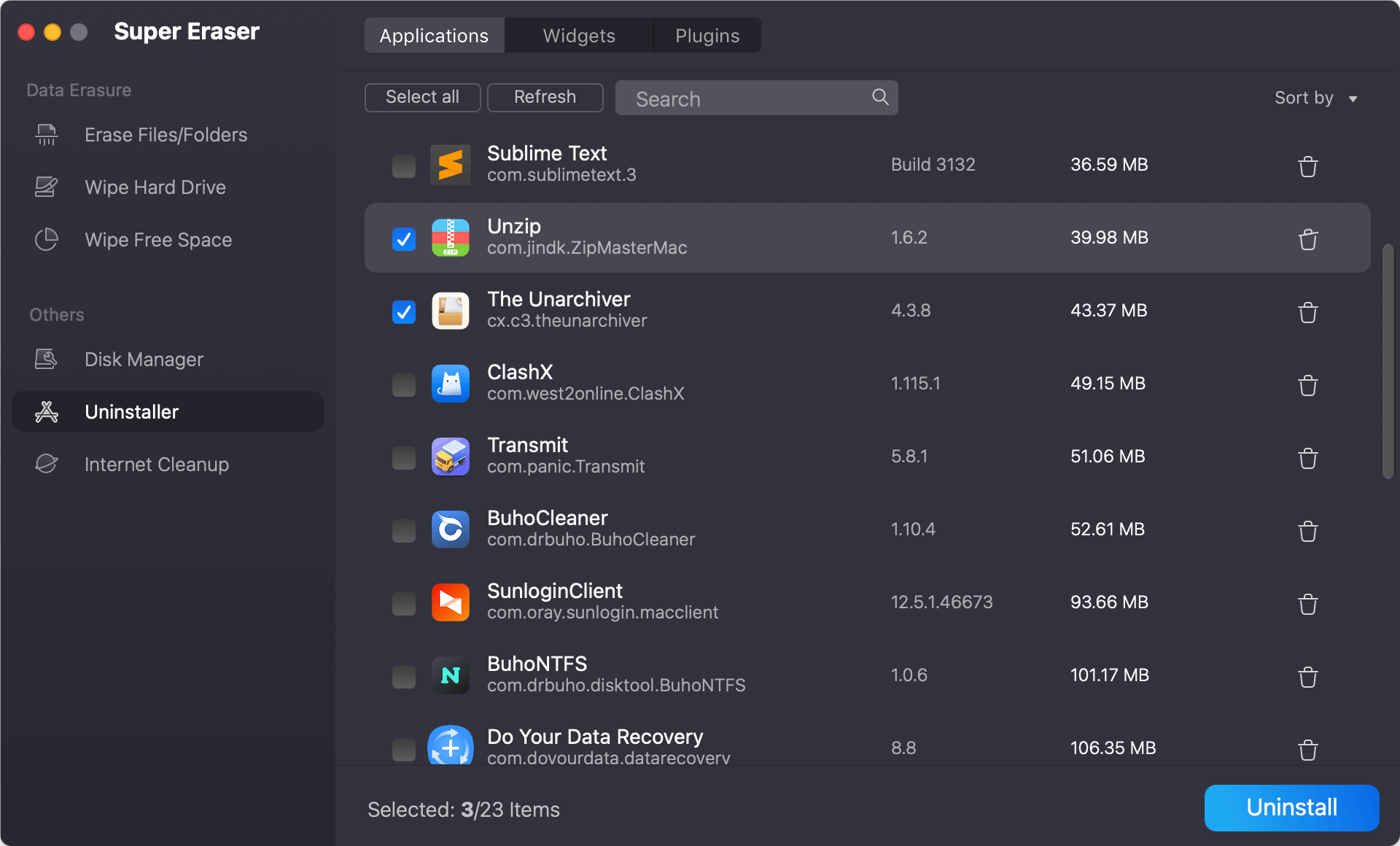Click the Sort by arrow indicator
This screenshot has height=846, width=1400.
1353,99
